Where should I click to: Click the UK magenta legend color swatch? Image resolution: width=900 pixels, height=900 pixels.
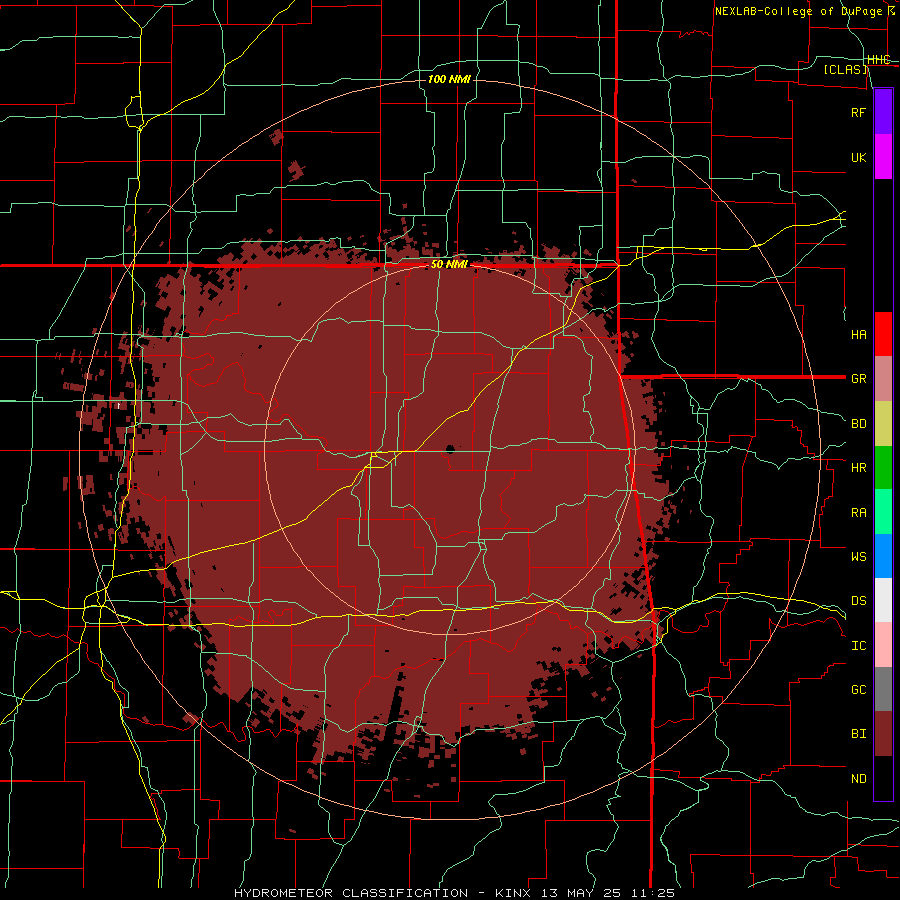pyautogui.click(x=883, y=157)
